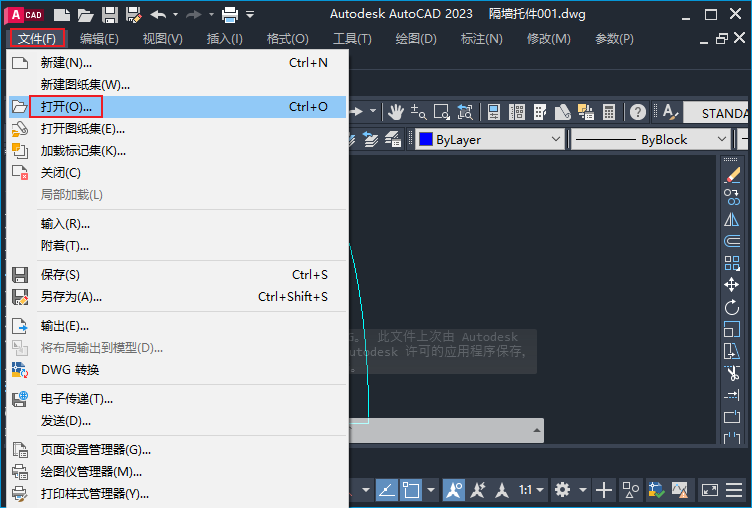Viewport: 752px width, 508px height.
Task: Open the 标注(N) menu
Action: pyautogui.click(x=482, y=38)
